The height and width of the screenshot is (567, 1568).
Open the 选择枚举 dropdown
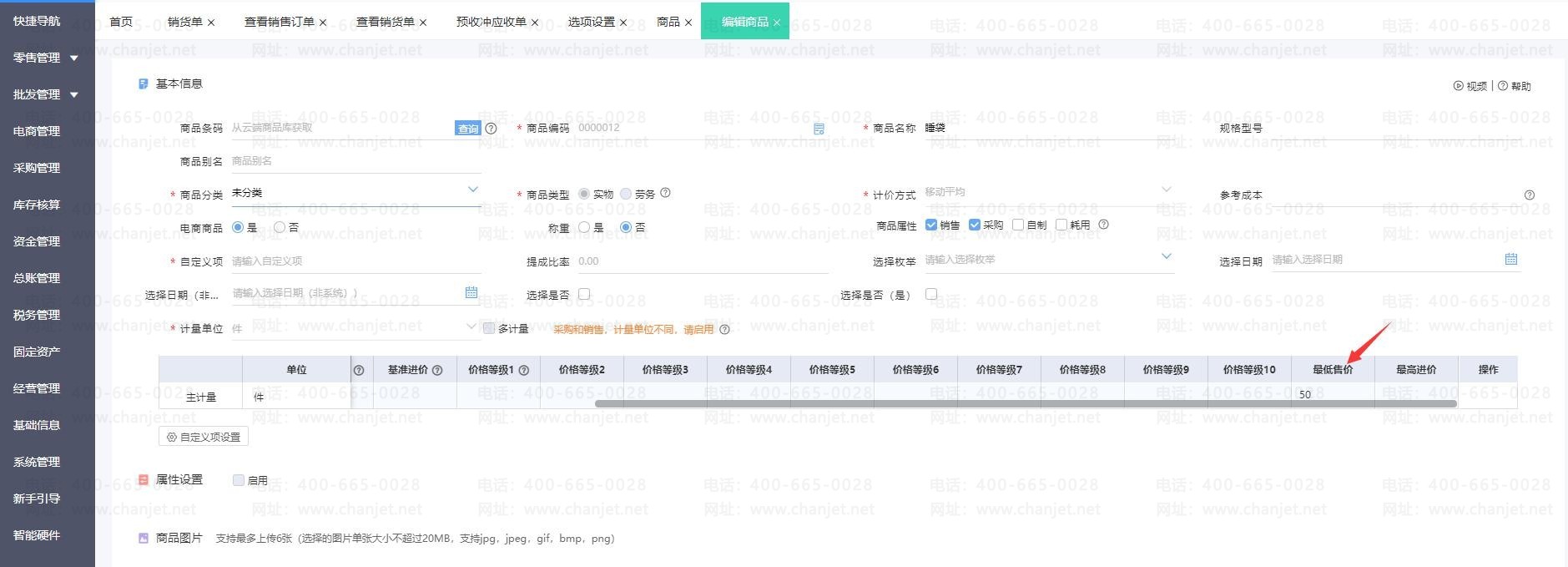point(1166,257)
